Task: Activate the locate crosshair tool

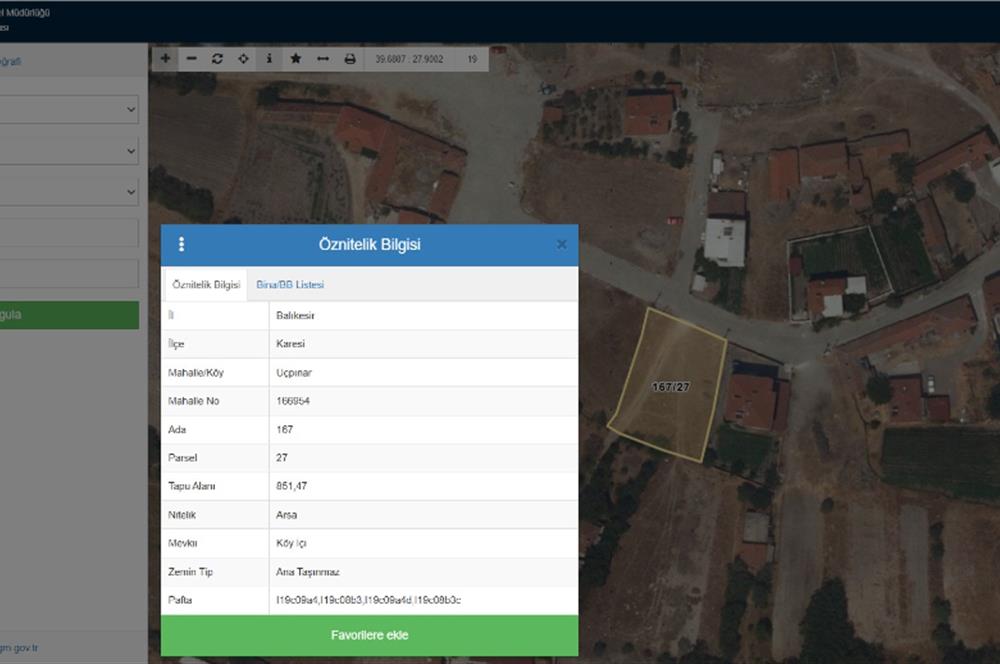Action: click(x=243, y=59)
